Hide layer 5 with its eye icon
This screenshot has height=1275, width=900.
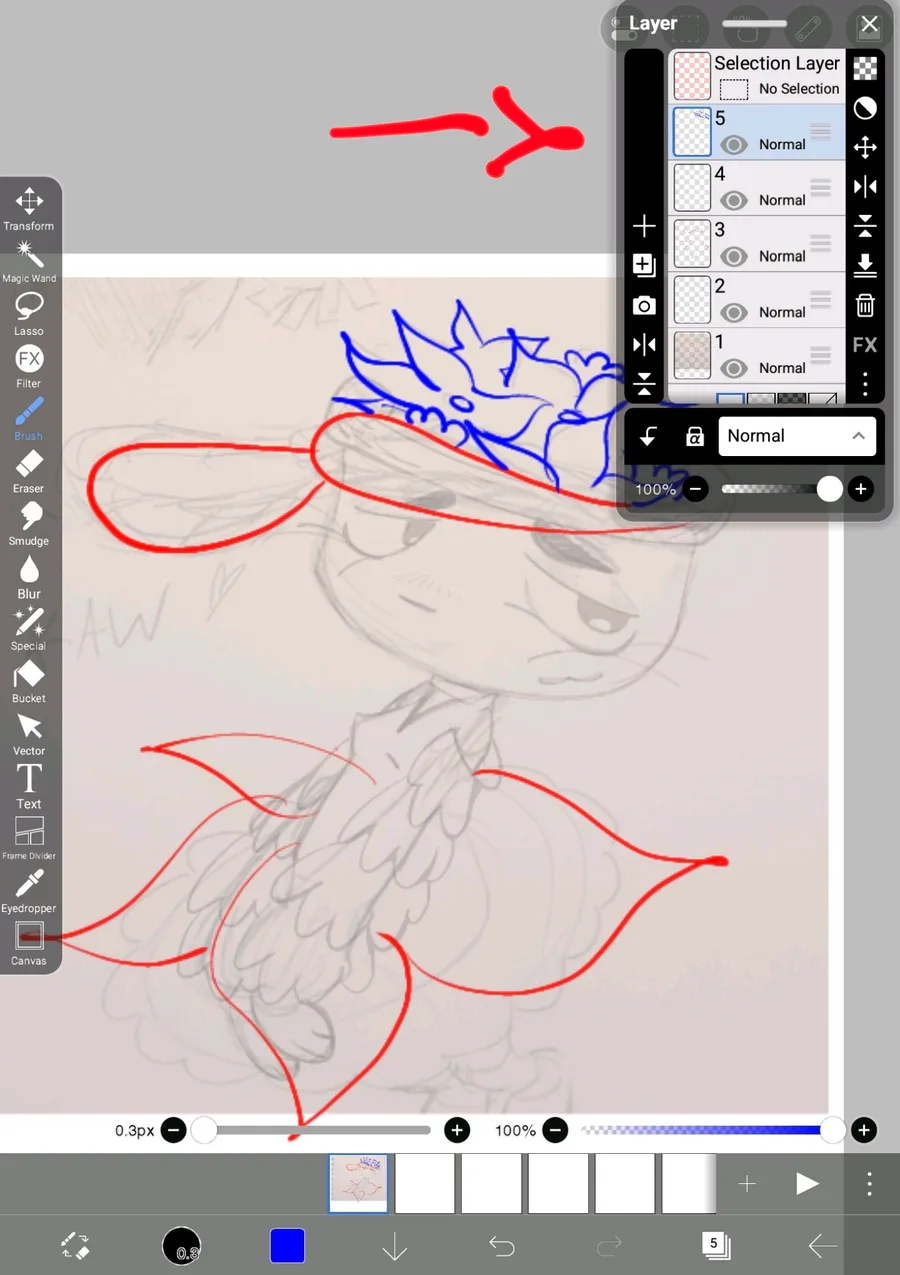(x=734, y=145)
